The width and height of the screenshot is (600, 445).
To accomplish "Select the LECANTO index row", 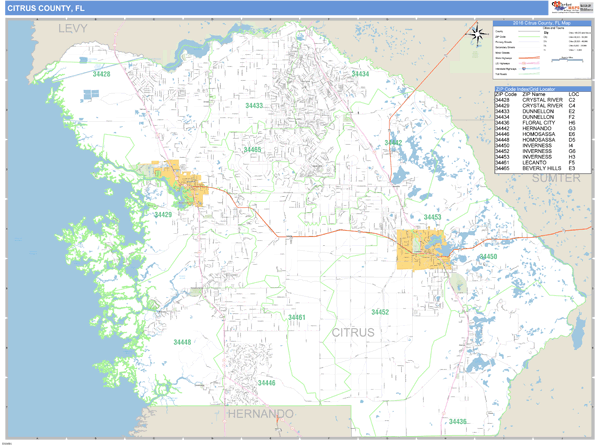I will 543,163.
